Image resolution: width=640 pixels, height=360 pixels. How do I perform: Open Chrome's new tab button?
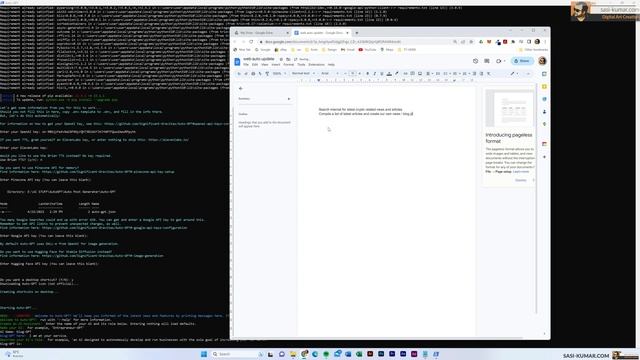click(x=356, y=33)
